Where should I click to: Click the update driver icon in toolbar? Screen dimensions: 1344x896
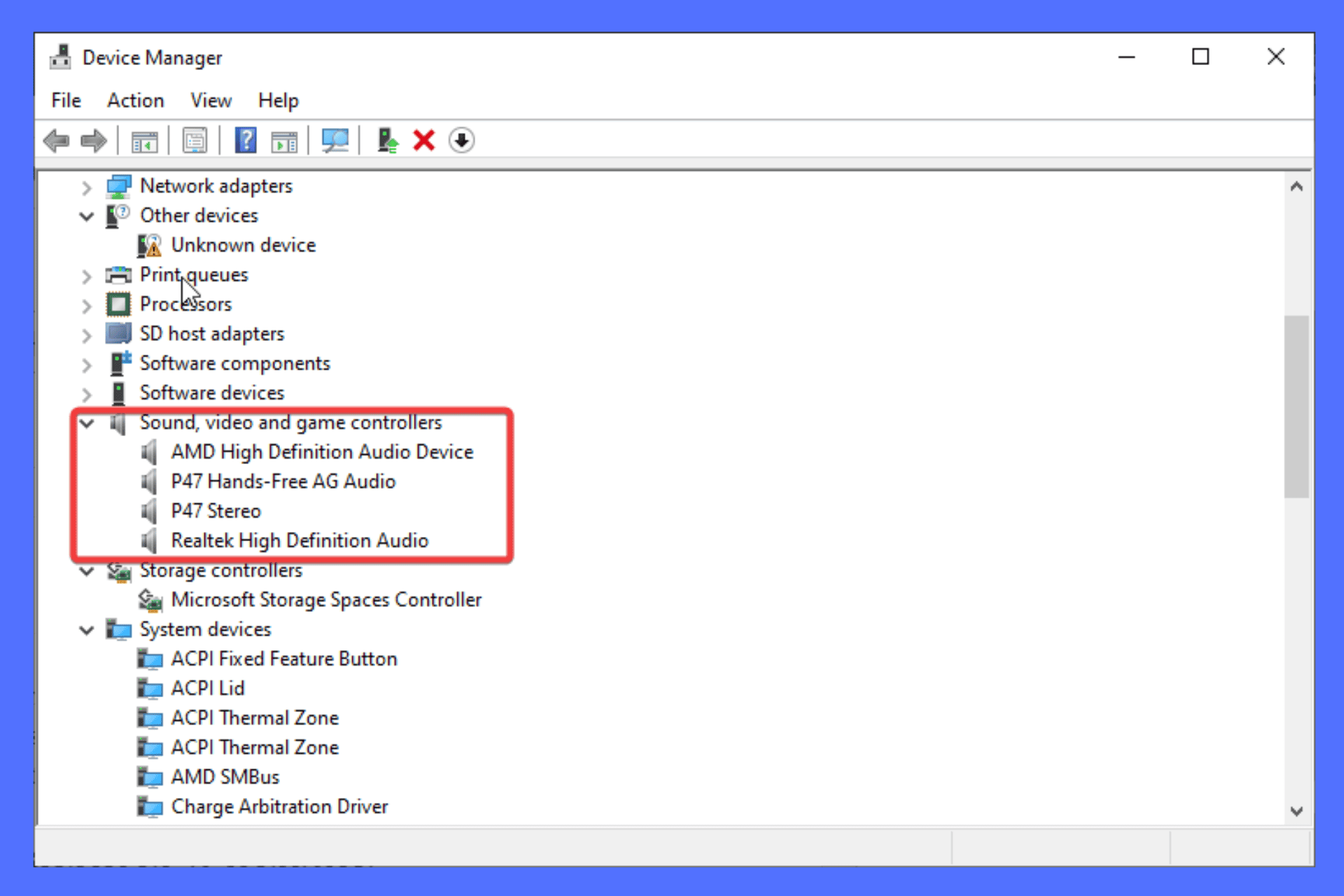click(388, 140)
